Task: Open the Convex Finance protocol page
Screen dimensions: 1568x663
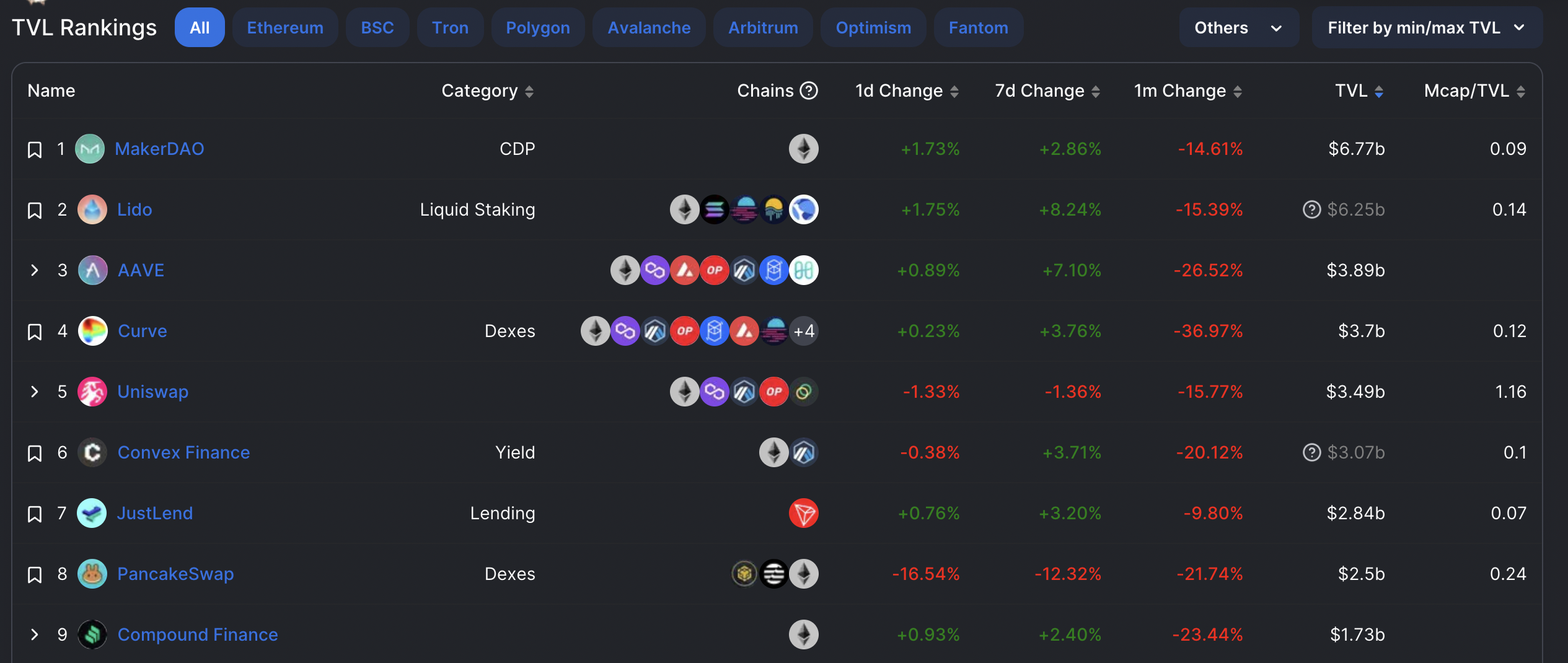Action: (184, 452)
